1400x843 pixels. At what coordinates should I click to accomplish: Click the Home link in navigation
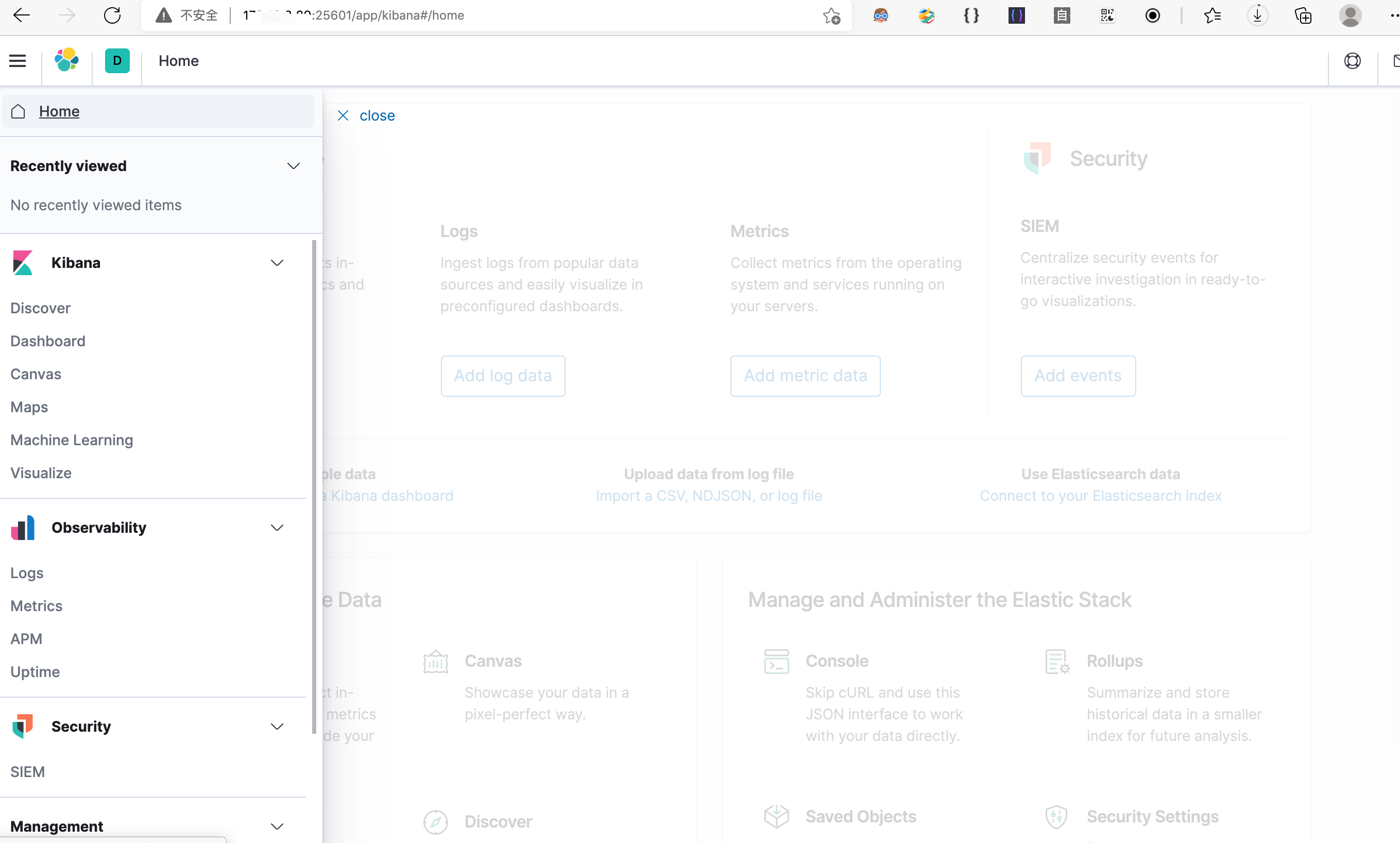(59, 111)
